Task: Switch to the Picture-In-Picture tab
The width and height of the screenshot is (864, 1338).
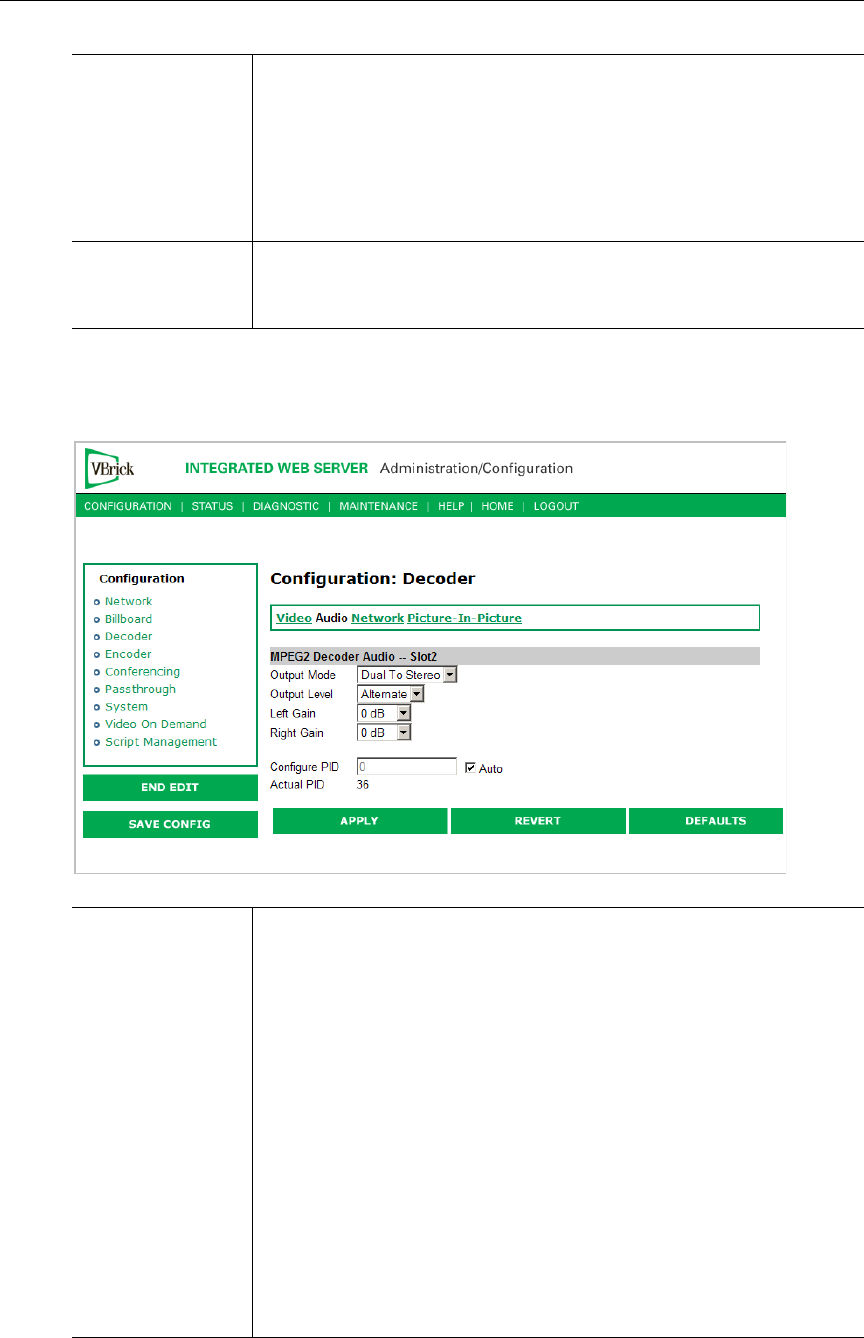Action: click(464, 618)
